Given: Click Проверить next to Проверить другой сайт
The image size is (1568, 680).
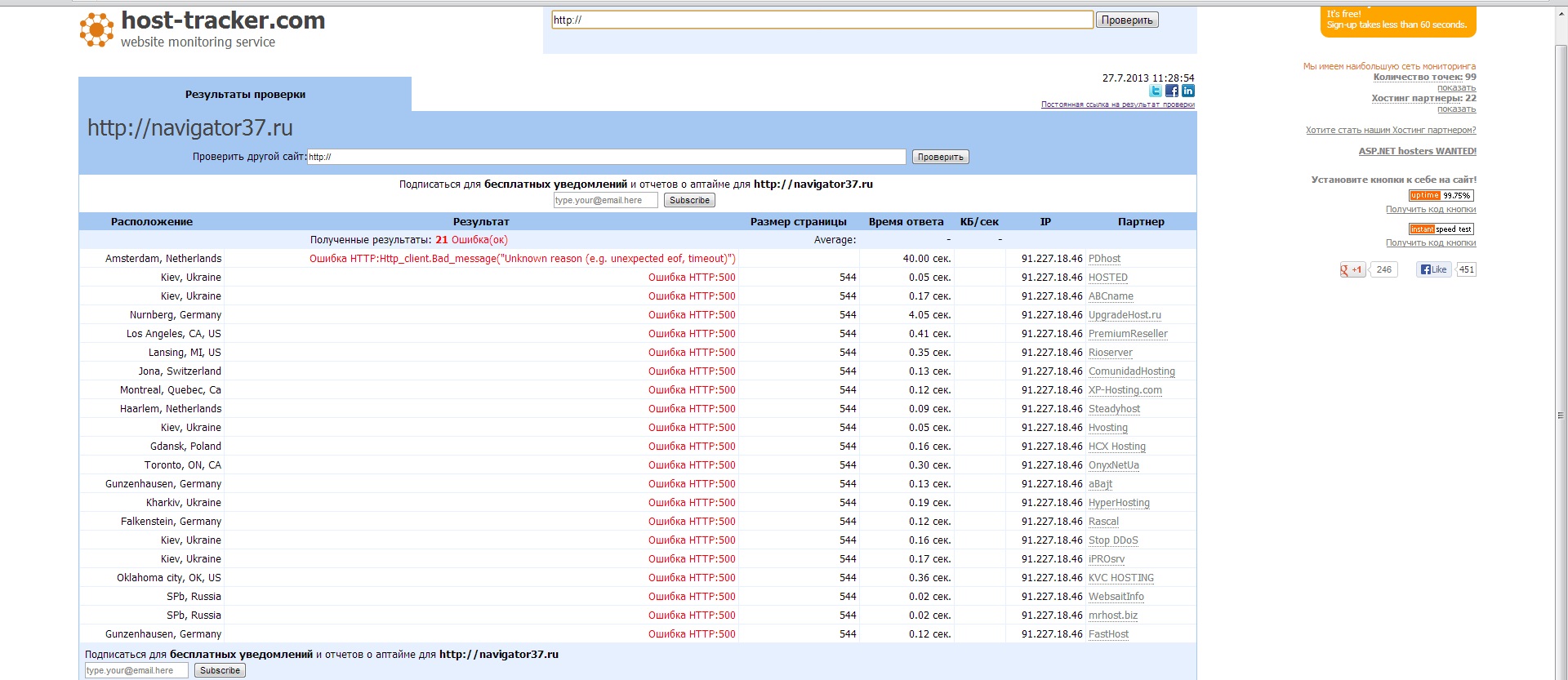Looking at the screenshot, I should pos(940,157).
